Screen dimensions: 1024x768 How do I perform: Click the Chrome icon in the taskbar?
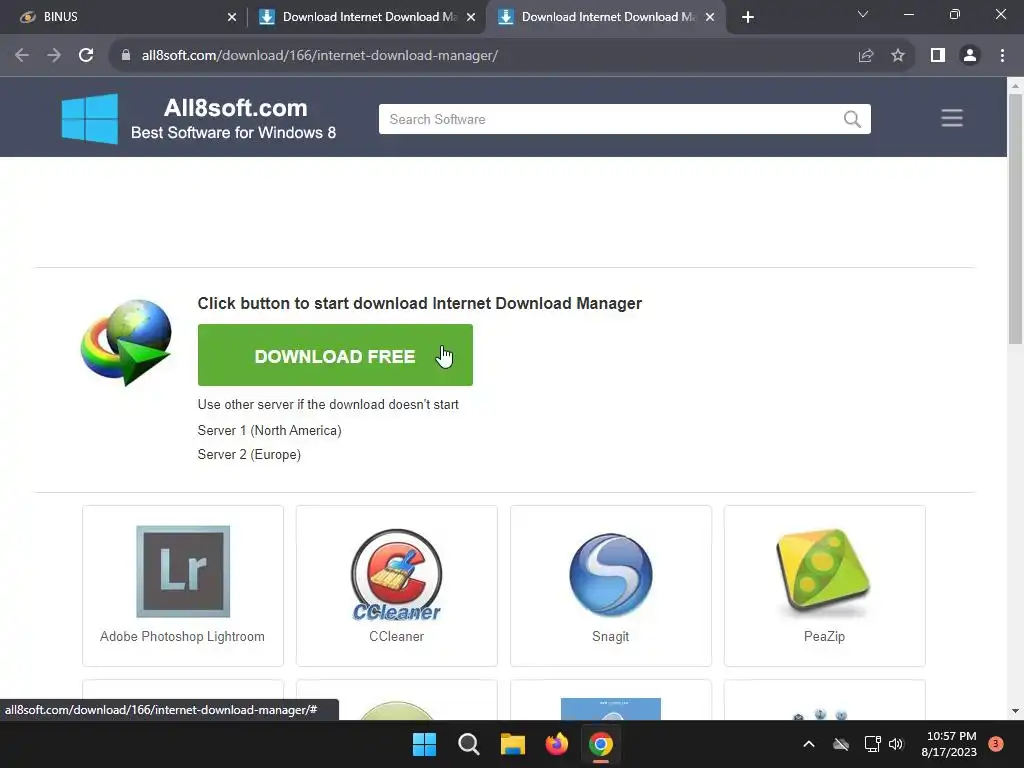(601, 744)
